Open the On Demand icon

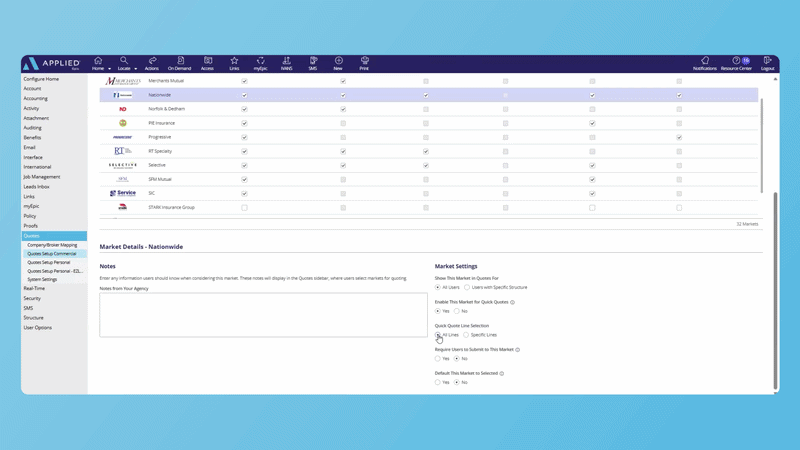pyautogui.click(x=180, y=61)
